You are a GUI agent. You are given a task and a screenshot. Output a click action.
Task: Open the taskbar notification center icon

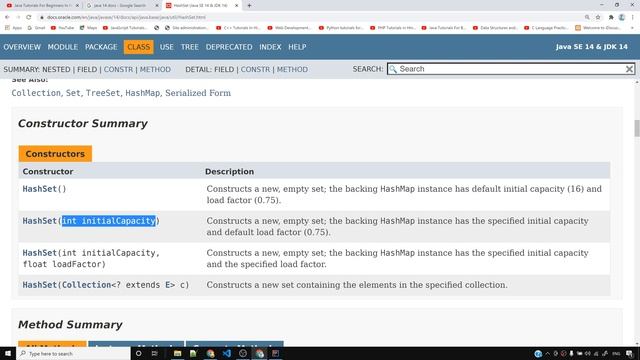click(629, 353)
